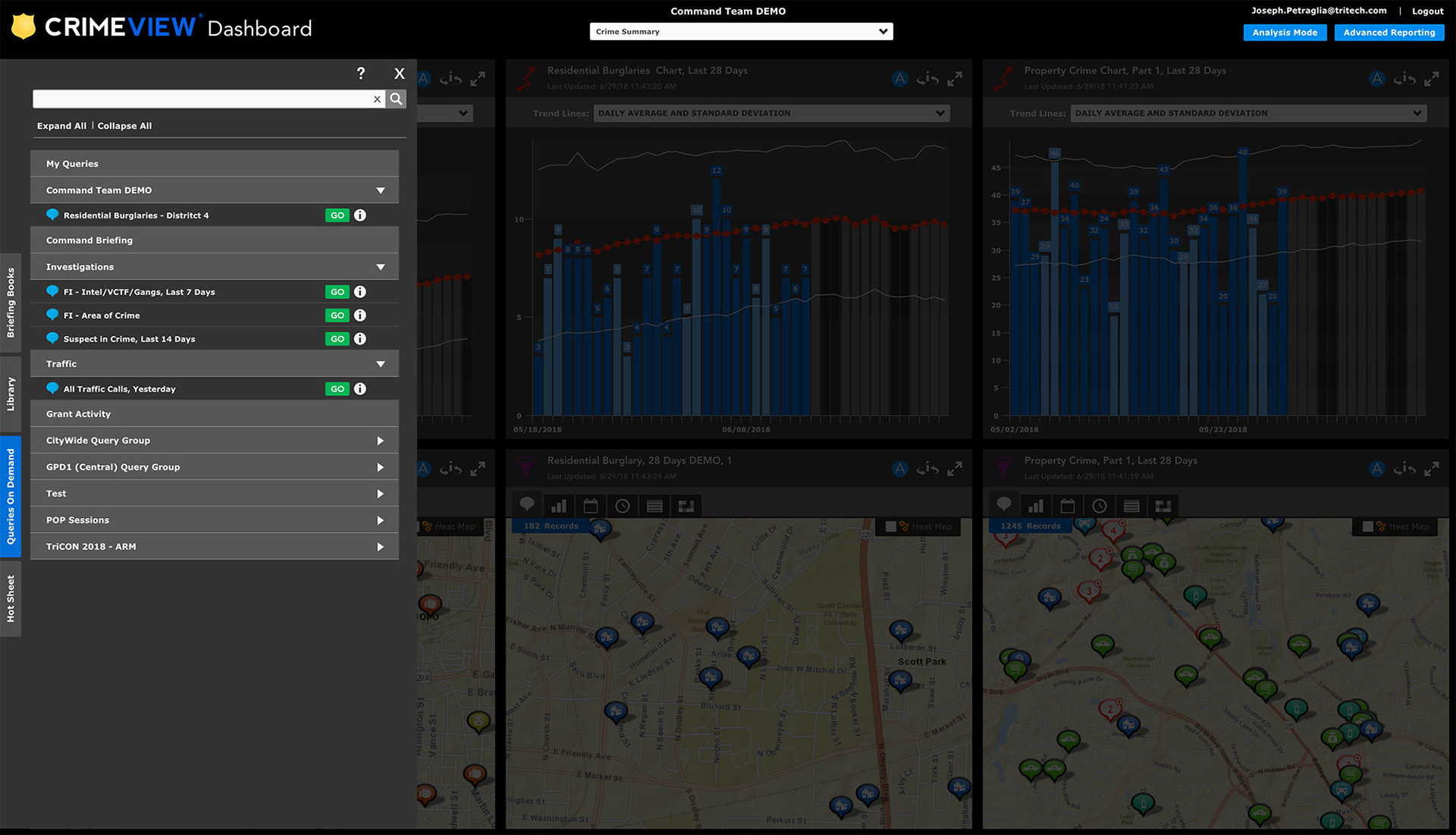Enable Heat Map on Property Crime map
Image resolution: width=1456 pixels, height=835 pixels.
pyautogui.click(x=1368, y=526)
